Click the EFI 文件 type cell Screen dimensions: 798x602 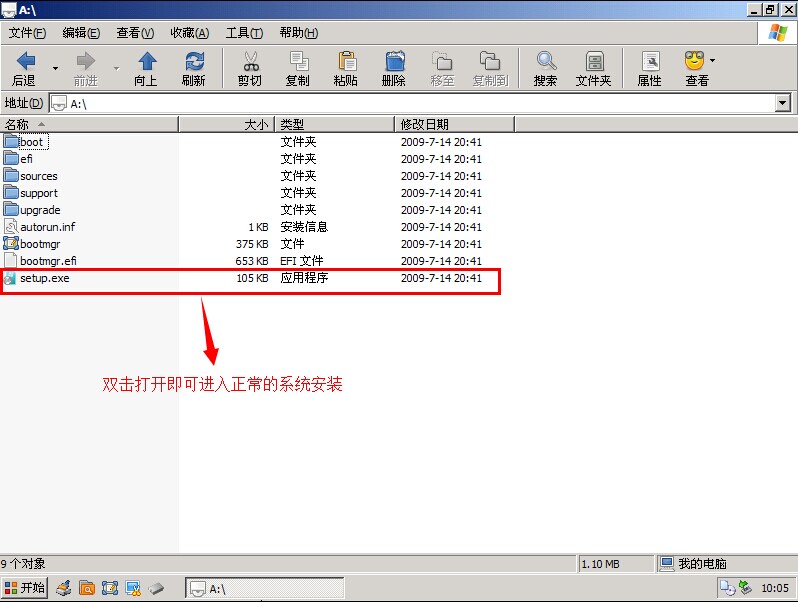tap(301, 261)
